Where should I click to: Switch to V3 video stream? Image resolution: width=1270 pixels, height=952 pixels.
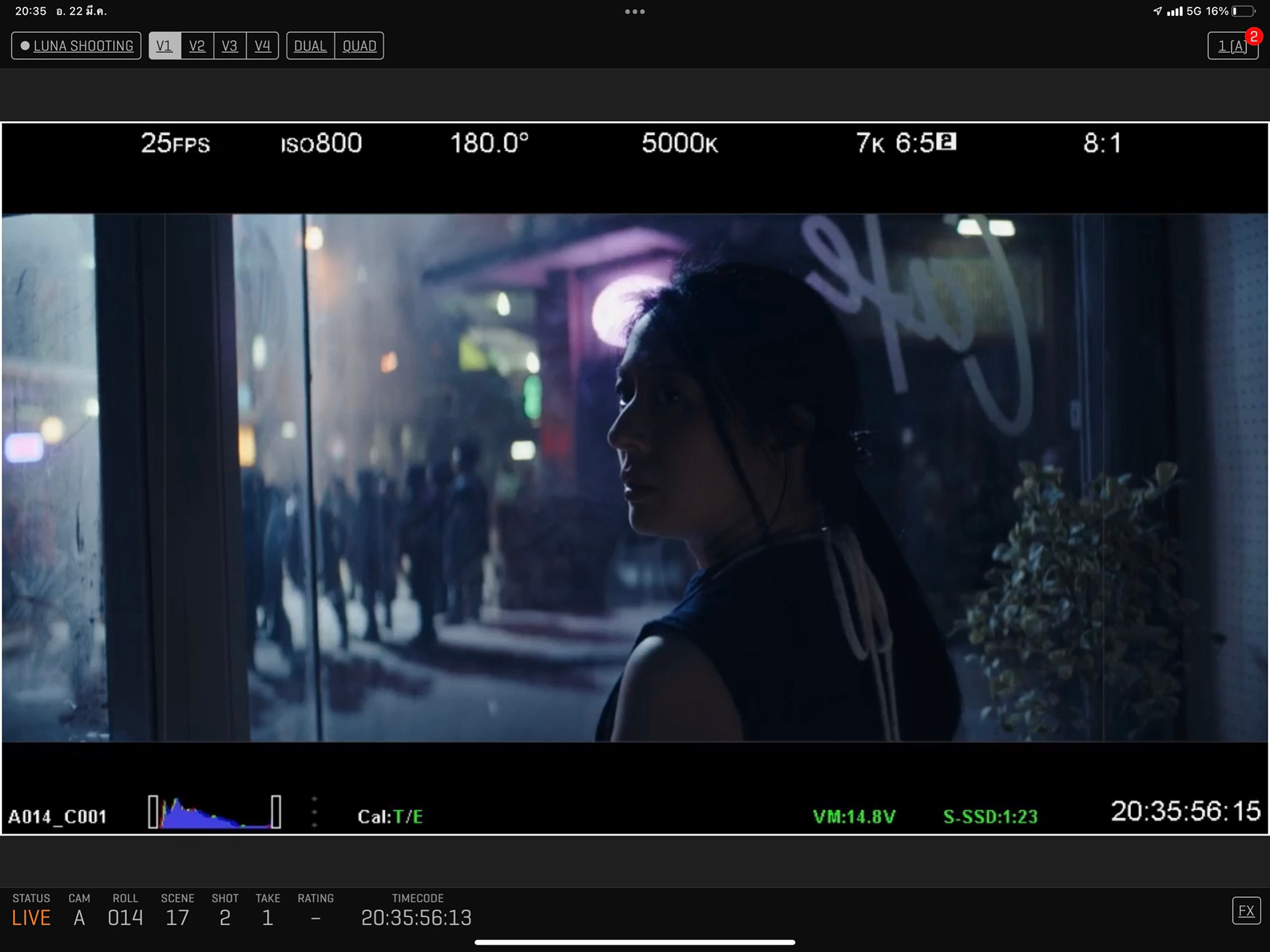[x=230, y=46]
